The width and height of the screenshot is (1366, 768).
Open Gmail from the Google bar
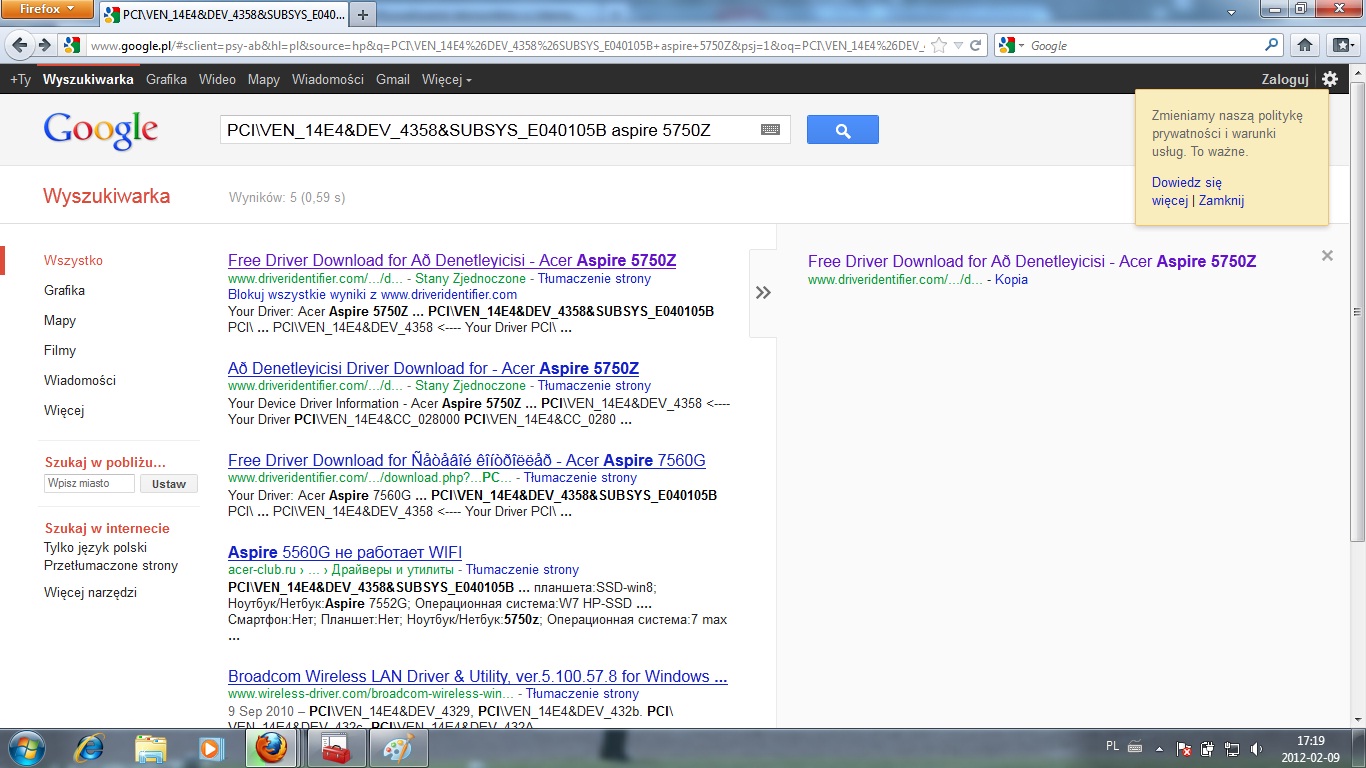[x=393, y=79]
